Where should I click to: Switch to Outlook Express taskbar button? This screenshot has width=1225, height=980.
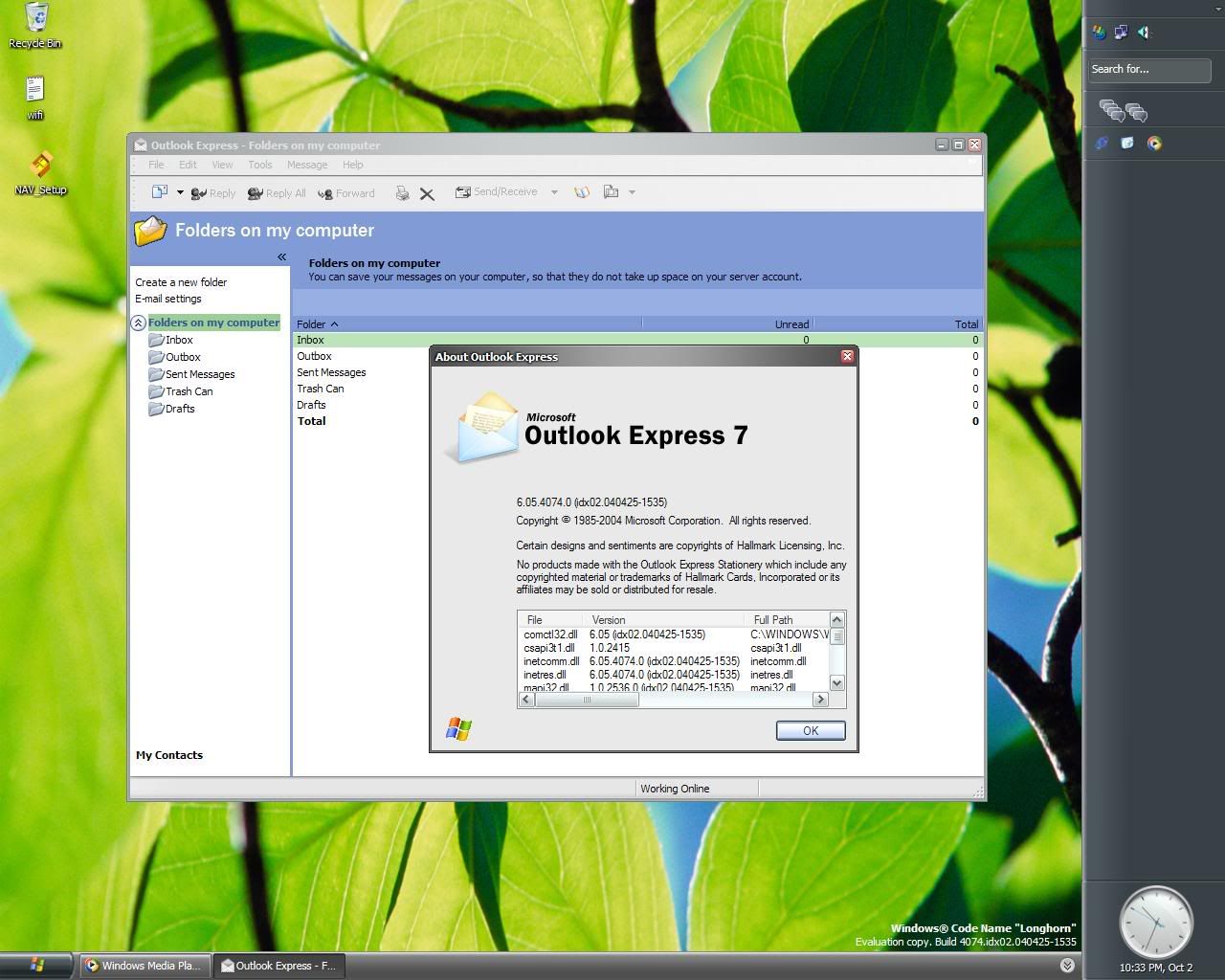coord(278,966)
